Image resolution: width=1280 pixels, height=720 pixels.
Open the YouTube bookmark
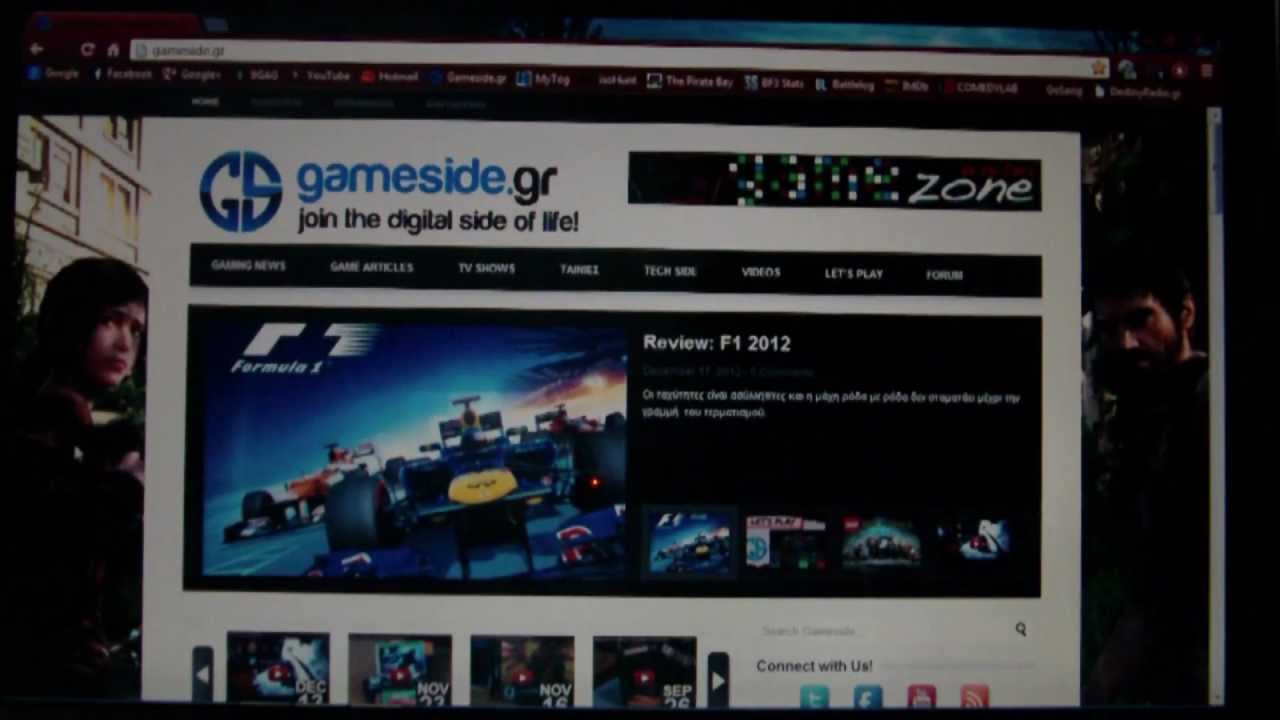point(321,76)
